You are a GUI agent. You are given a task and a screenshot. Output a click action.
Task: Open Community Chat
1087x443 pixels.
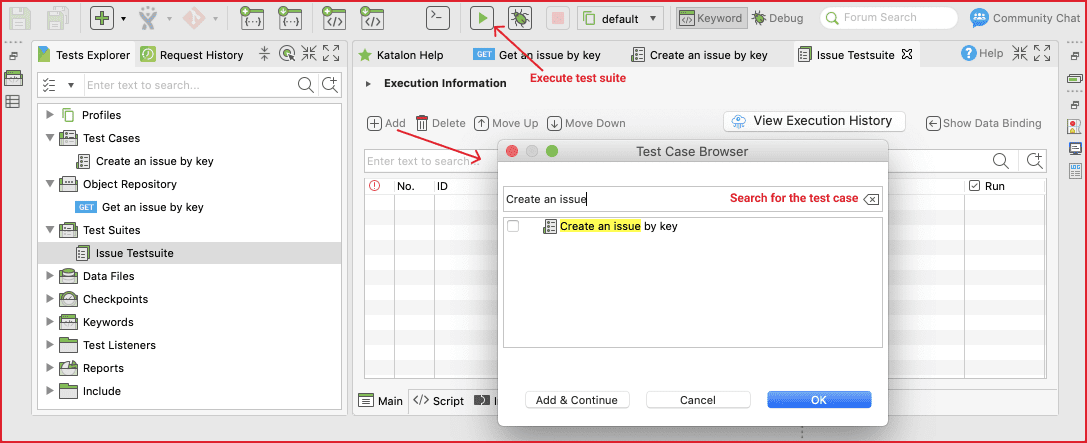tap(1024, 18)
